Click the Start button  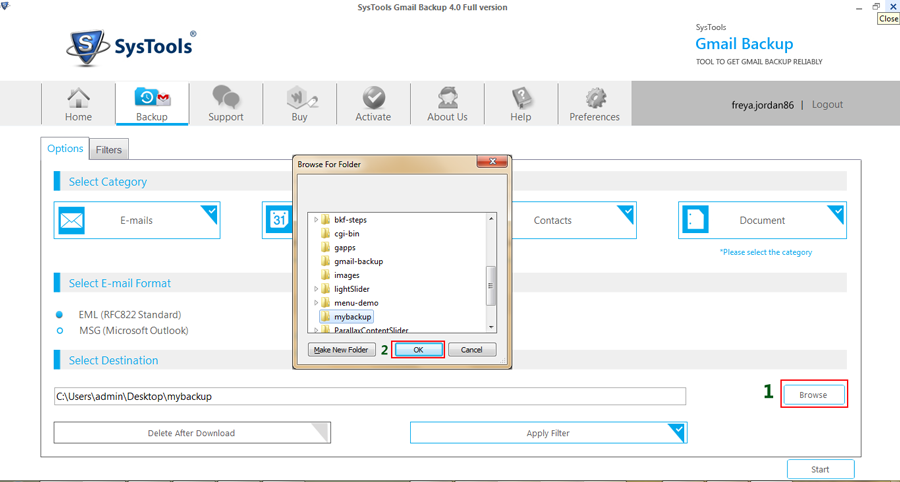(x=820, y=469)
